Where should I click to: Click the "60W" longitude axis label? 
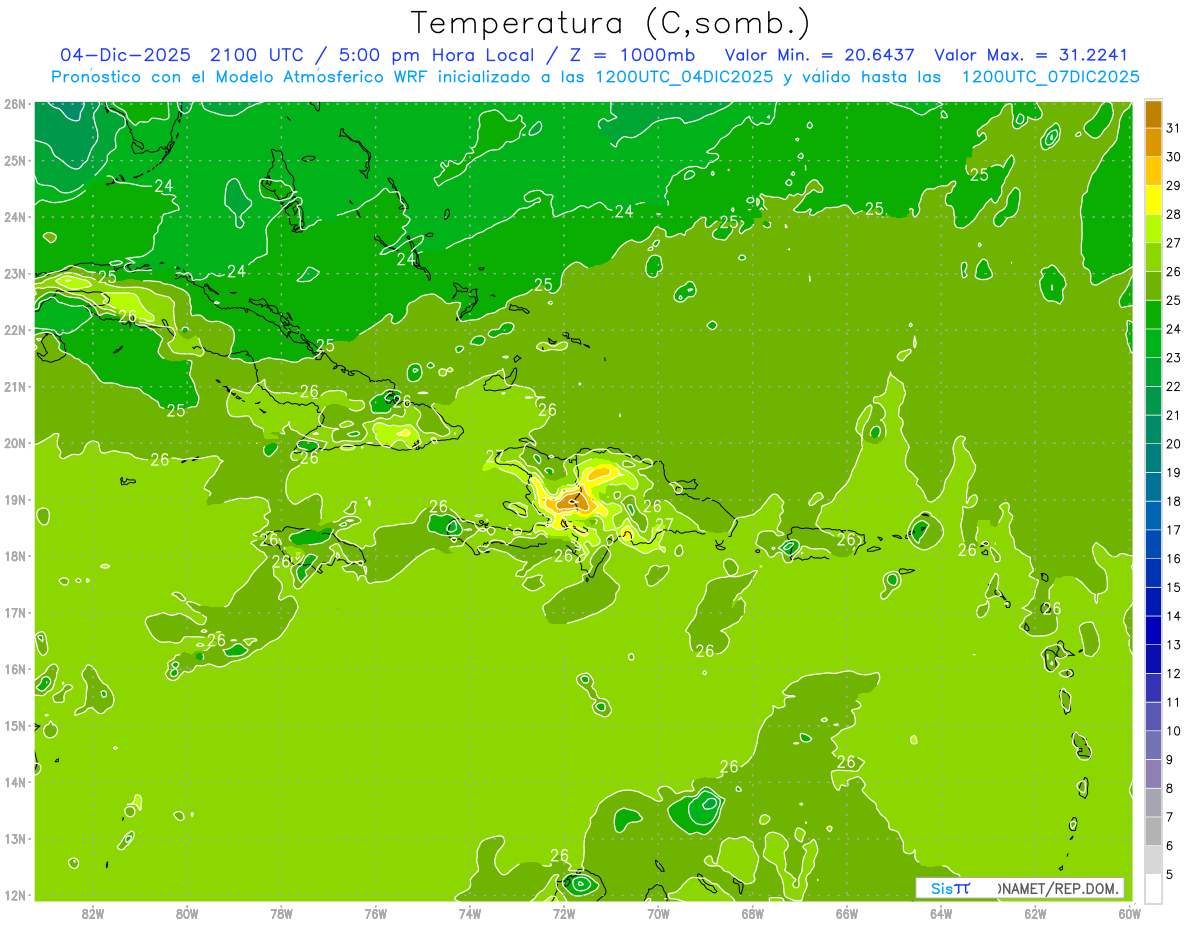tap(1129, 913)
